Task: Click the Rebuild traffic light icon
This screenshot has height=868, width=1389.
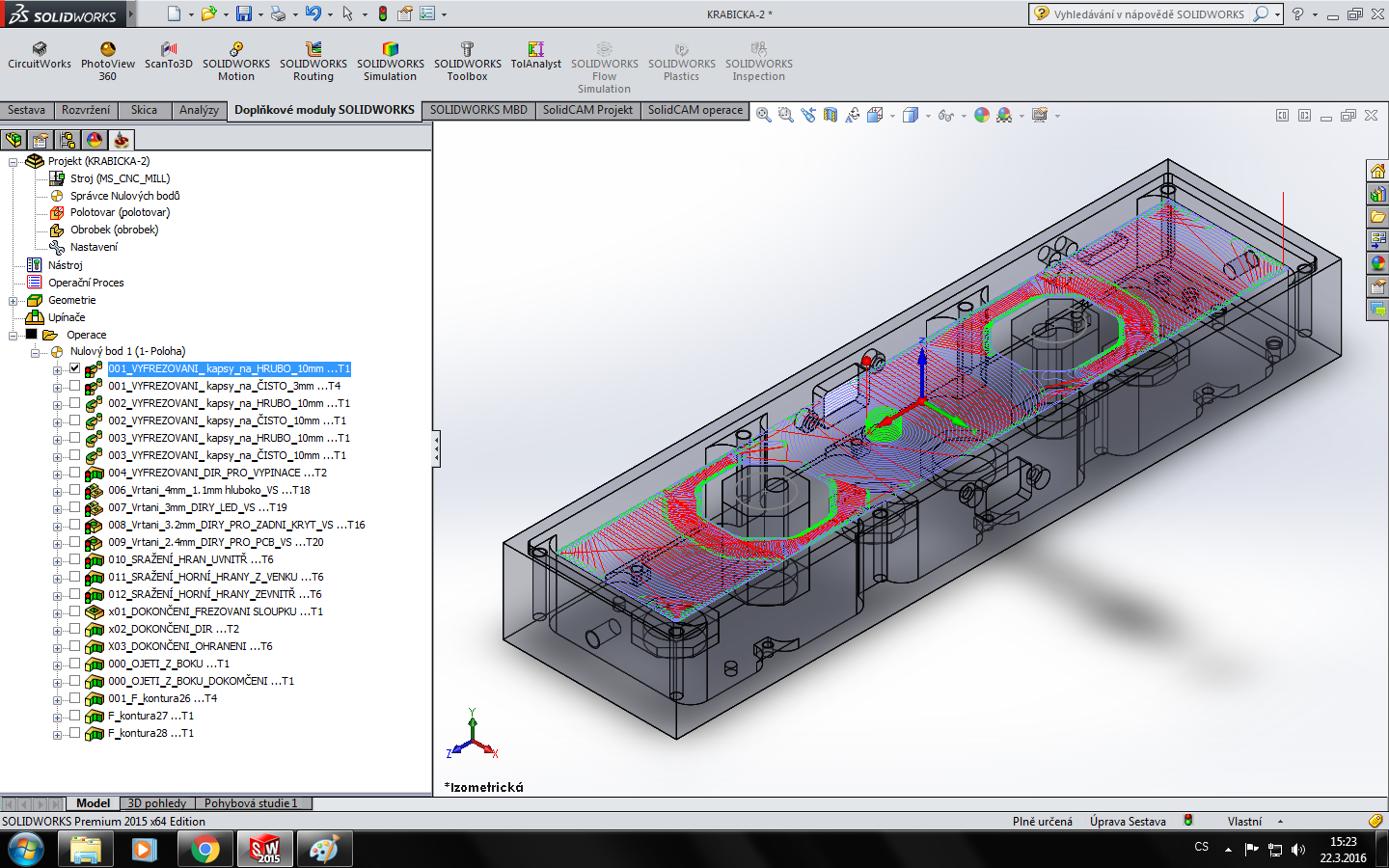Action: point(383,14)
